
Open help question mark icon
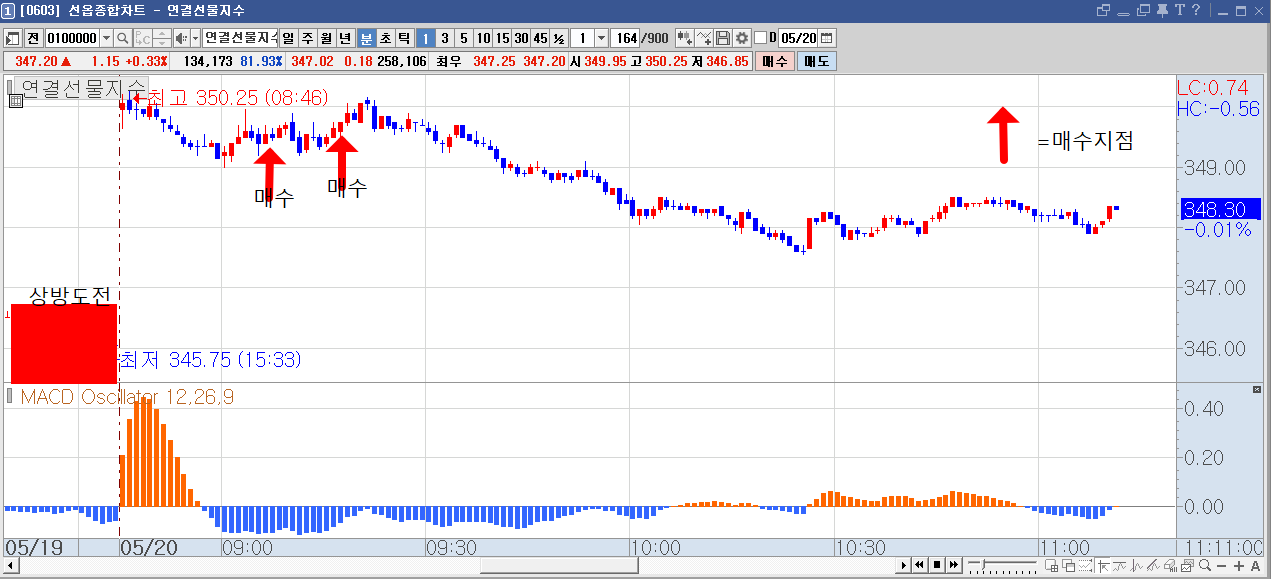point(1195,10)
